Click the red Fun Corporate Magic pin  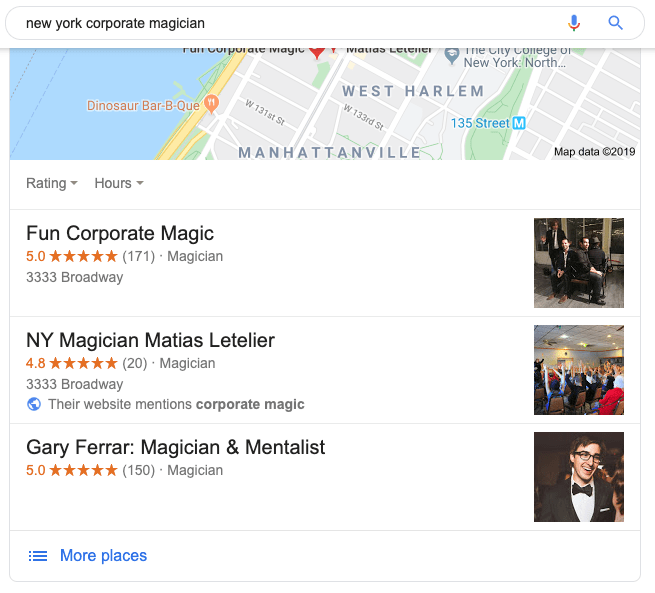point(317,52)
